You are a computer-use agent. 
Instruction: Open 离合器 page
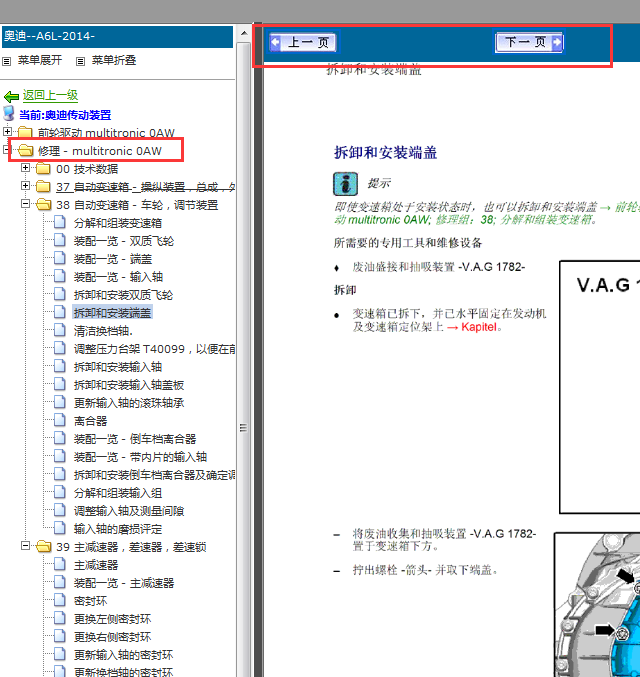click(90, 421)
